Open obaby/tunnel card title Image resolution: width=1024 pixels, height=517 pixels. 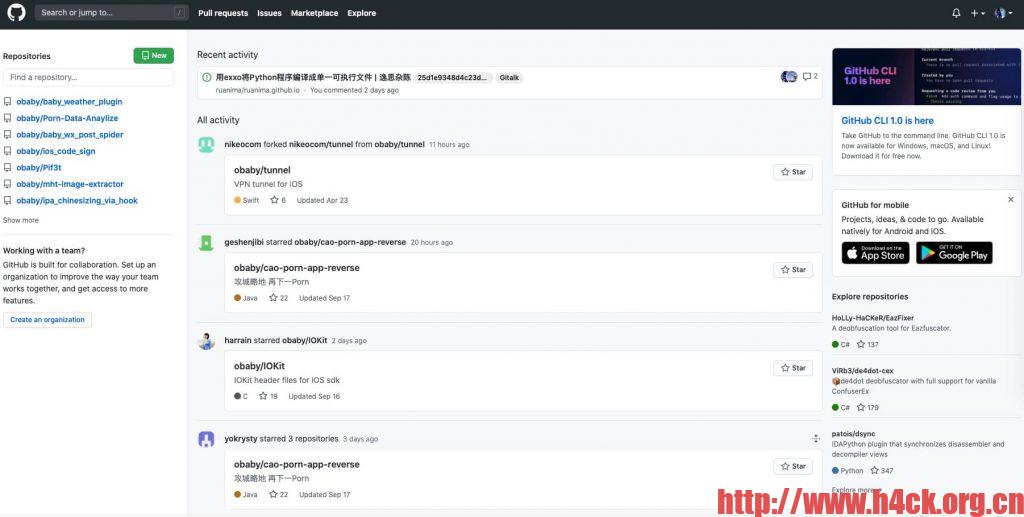click(x=262, y=170)
